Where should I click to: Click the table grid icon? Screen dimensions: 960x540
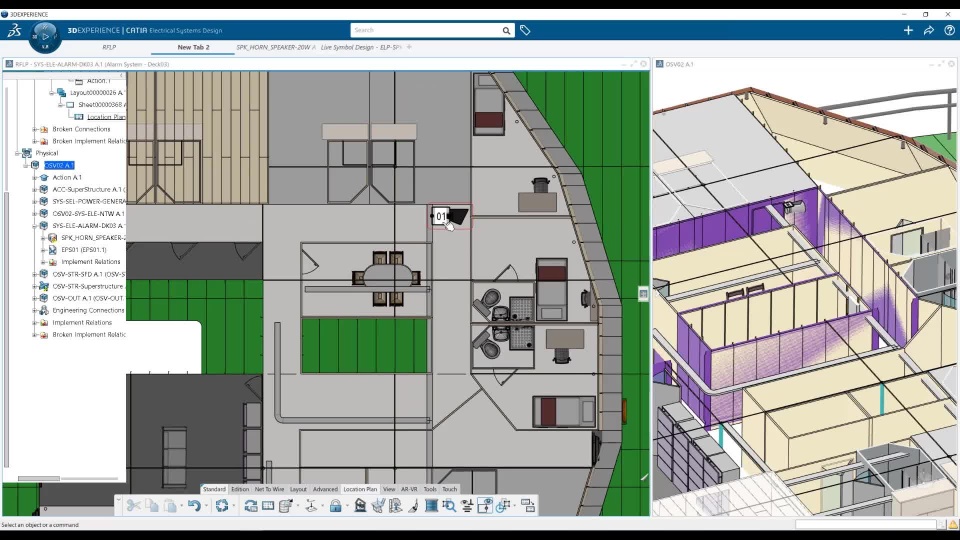coord(268,506)
